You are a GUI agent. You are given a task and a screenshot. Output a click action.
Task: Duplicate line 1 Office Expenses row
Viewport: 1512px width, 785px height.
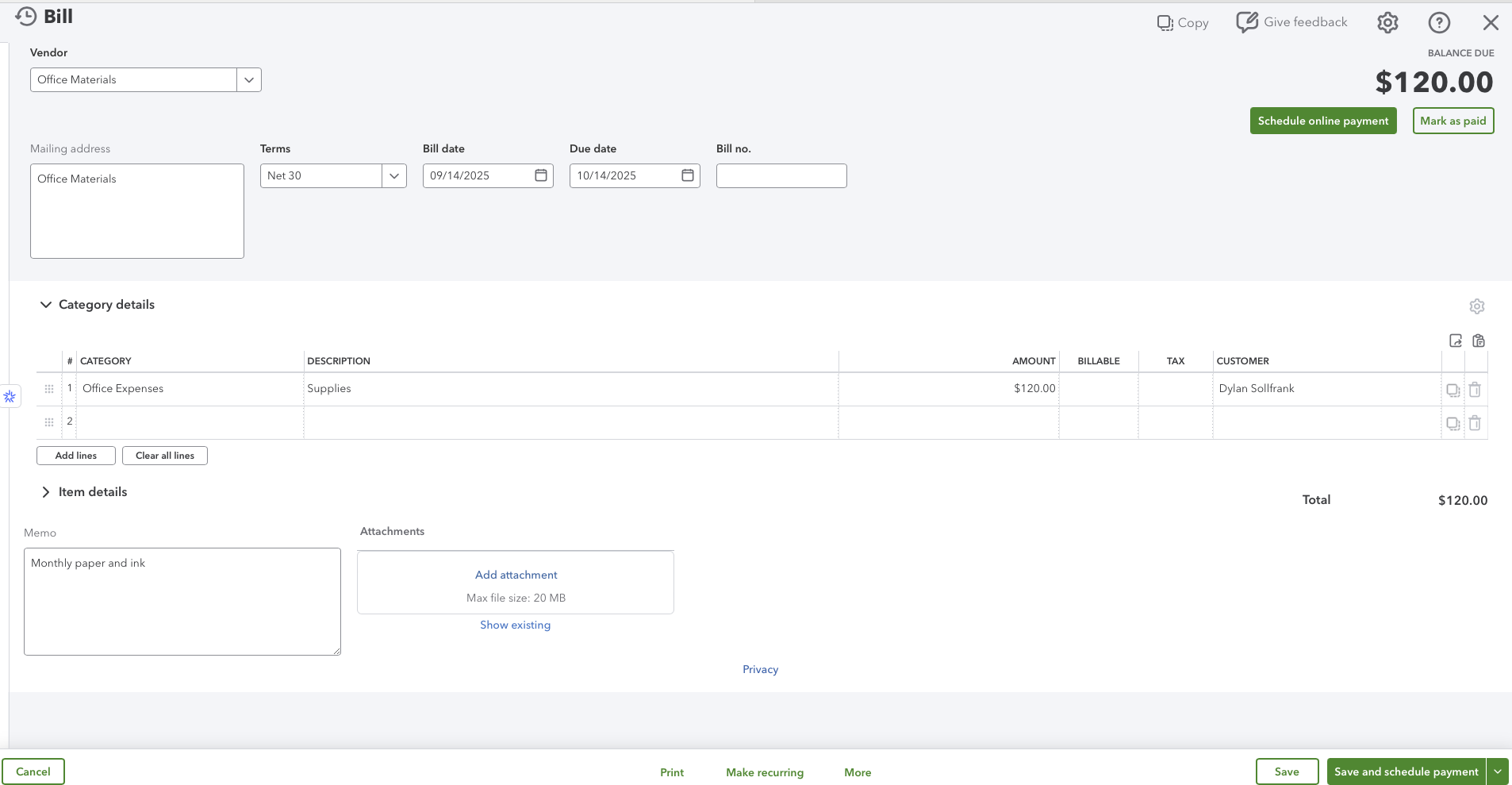(1453, 390)
